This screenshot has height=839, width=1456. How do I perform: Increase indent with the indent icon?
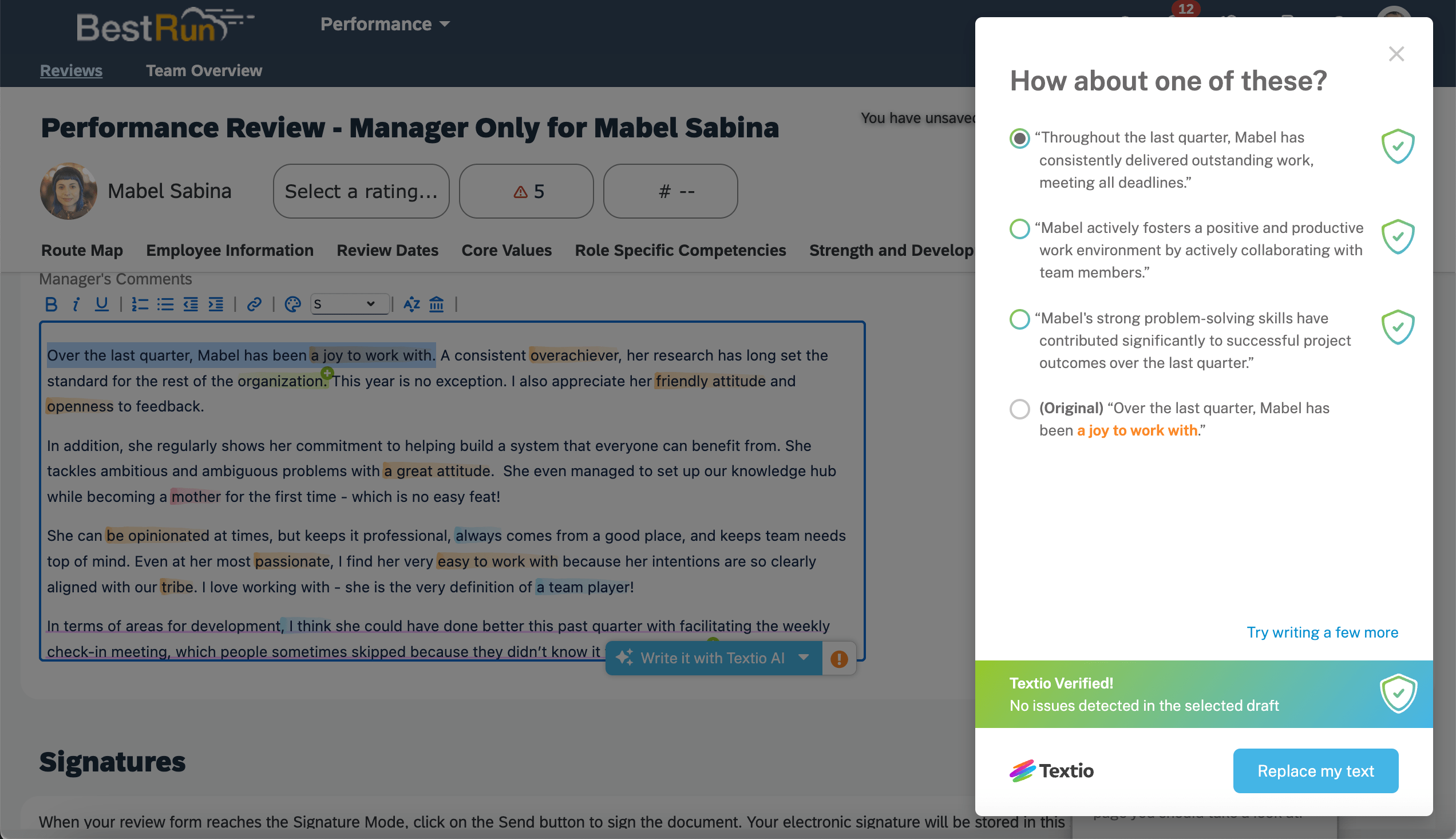[x=216, y=304]
